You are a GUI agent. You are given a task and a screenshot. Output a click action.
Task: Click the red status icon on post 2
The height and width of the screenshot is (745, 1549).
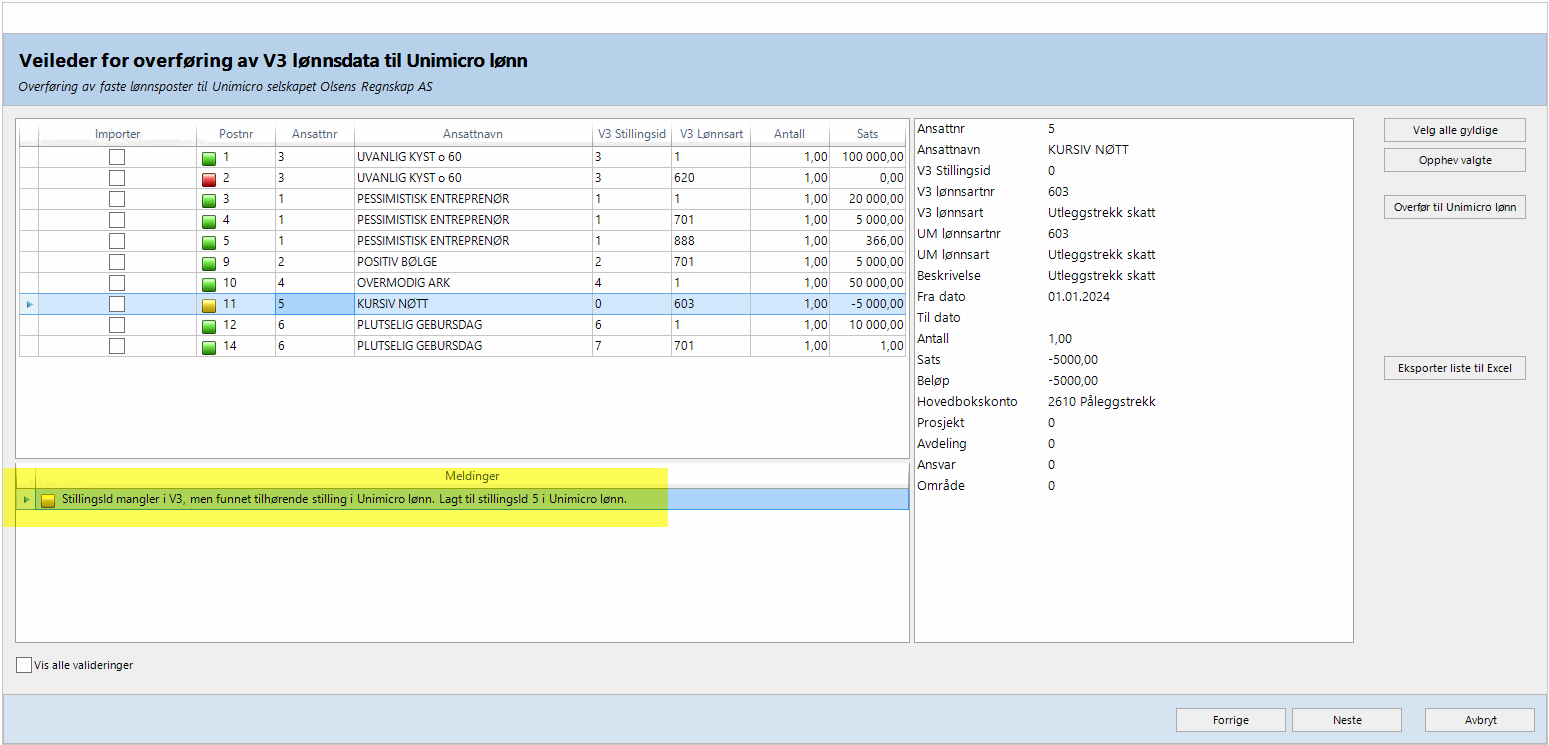coord(209,178)
